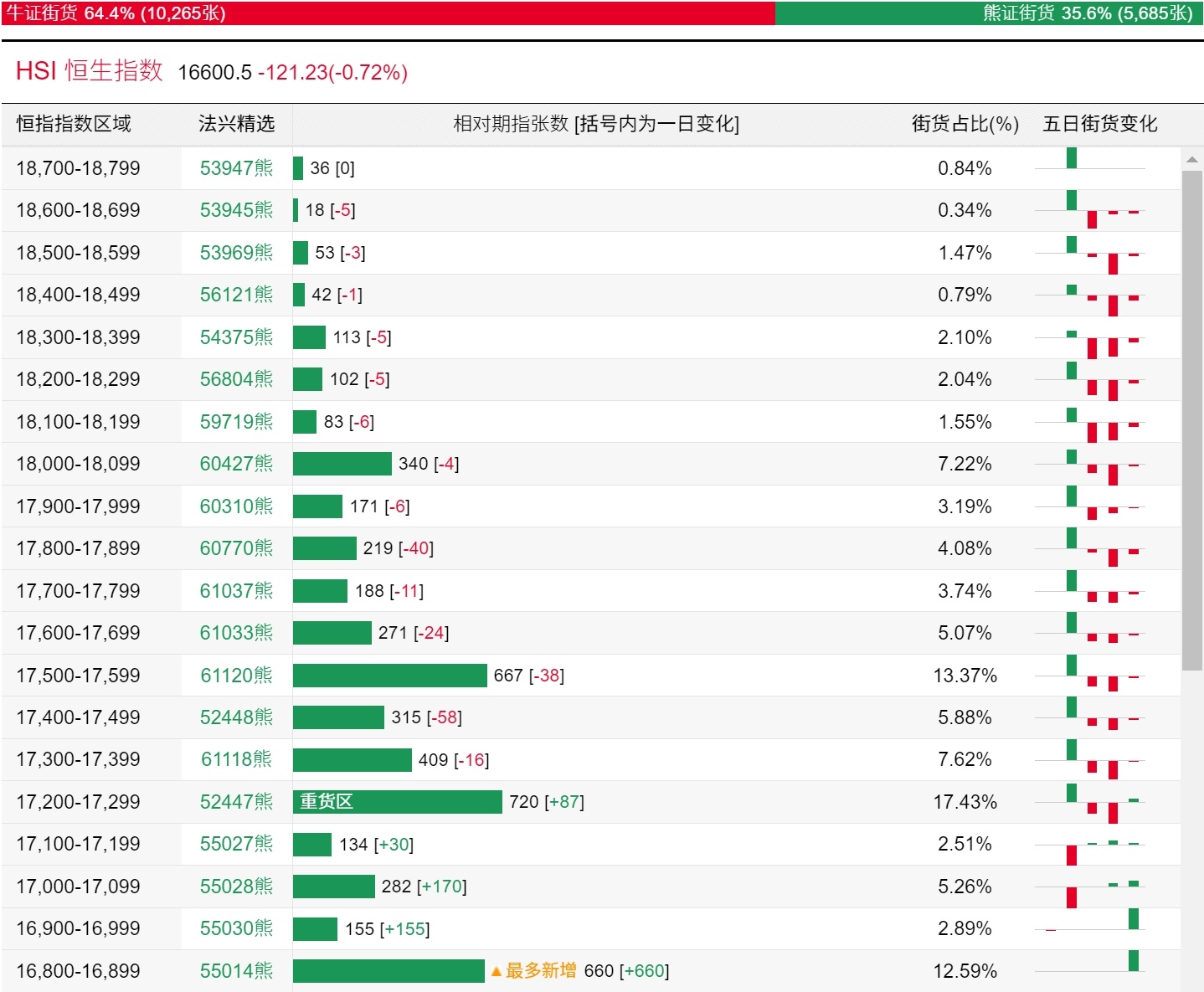Click the 340 [-4] contract bar

tap(342, 464)
